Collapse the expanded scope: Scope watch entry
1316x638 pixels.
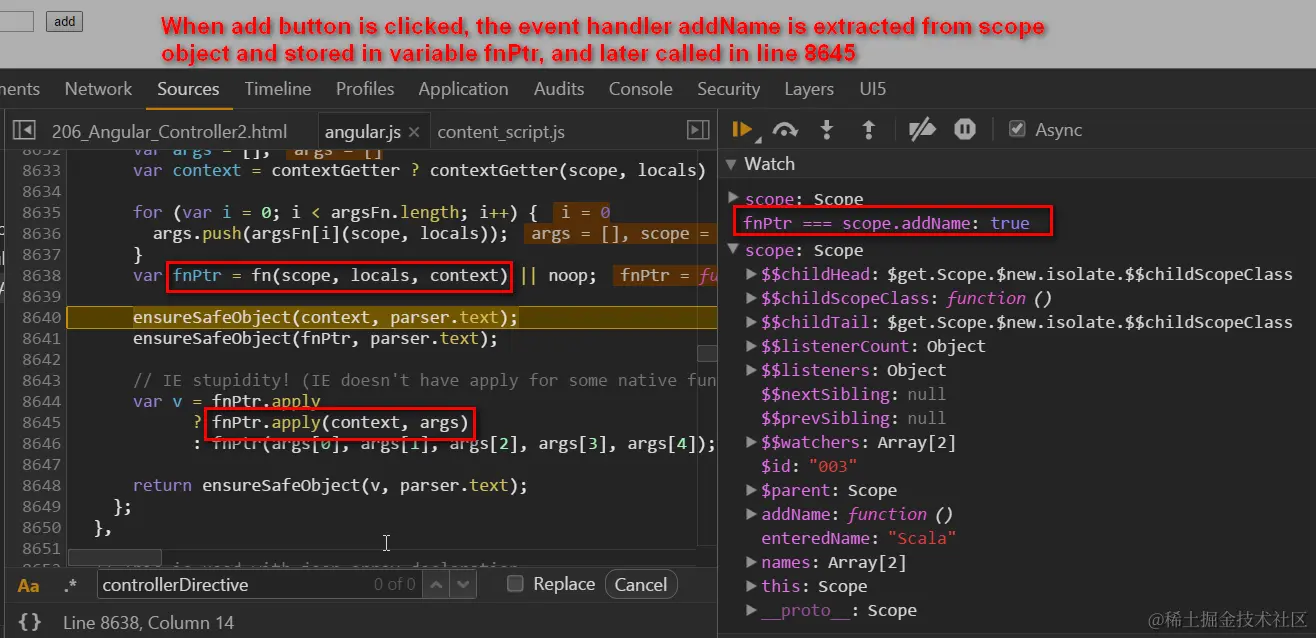[734, 251]
